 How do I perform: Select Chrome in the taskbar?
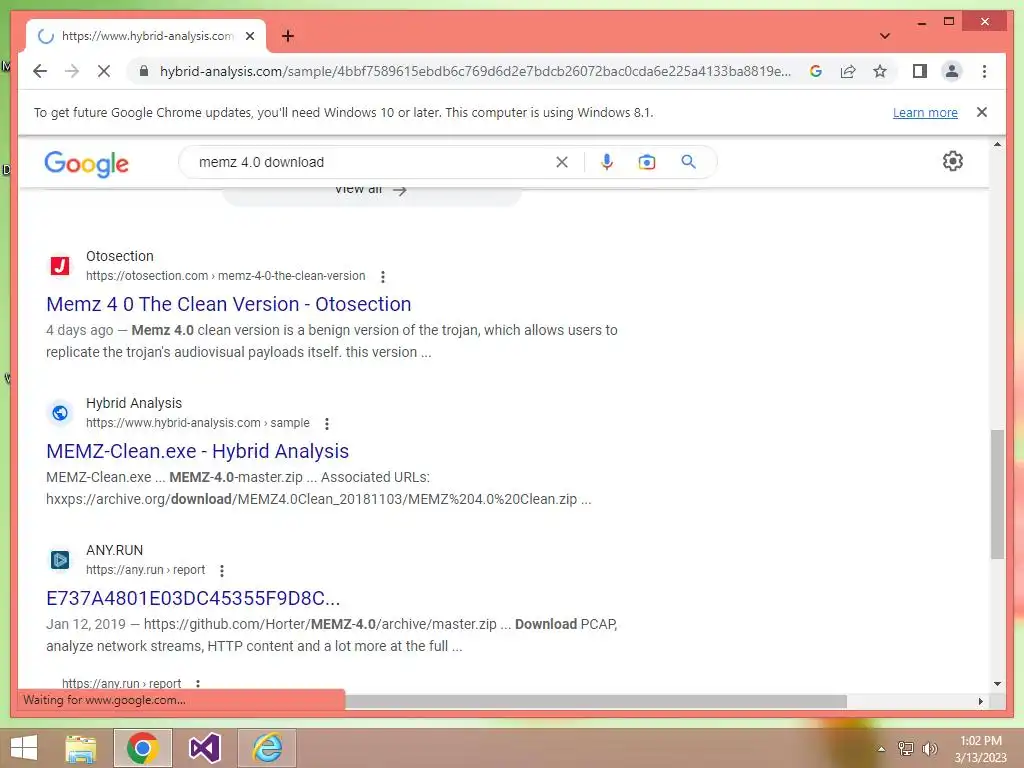(x=142, y=748)
